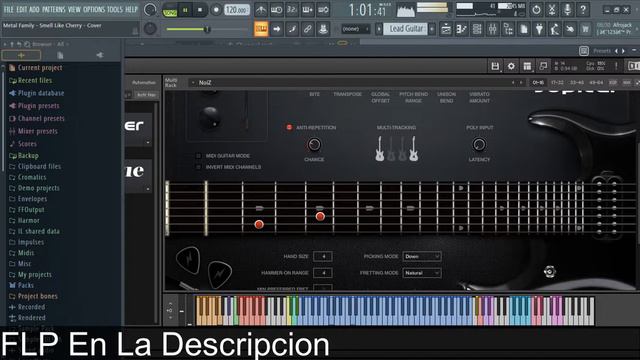Click the microphone icon in top bar

point(567,10)
